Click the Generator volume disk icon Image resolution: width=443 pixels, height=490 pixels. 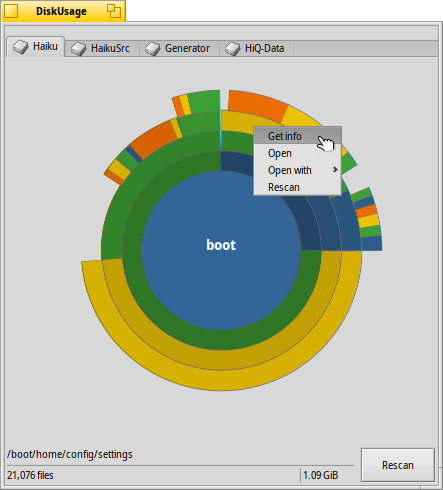[153, 49]
